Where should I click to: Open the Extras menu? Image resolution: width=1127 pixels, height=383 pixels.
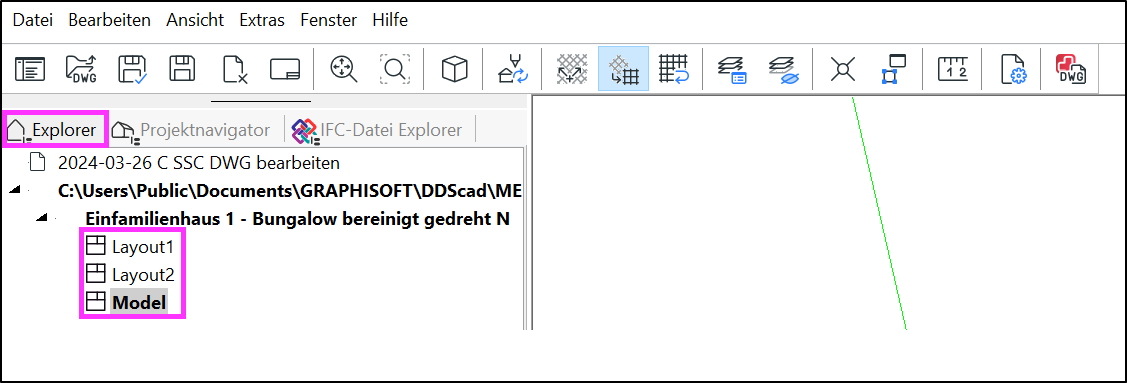click(262, 20)
